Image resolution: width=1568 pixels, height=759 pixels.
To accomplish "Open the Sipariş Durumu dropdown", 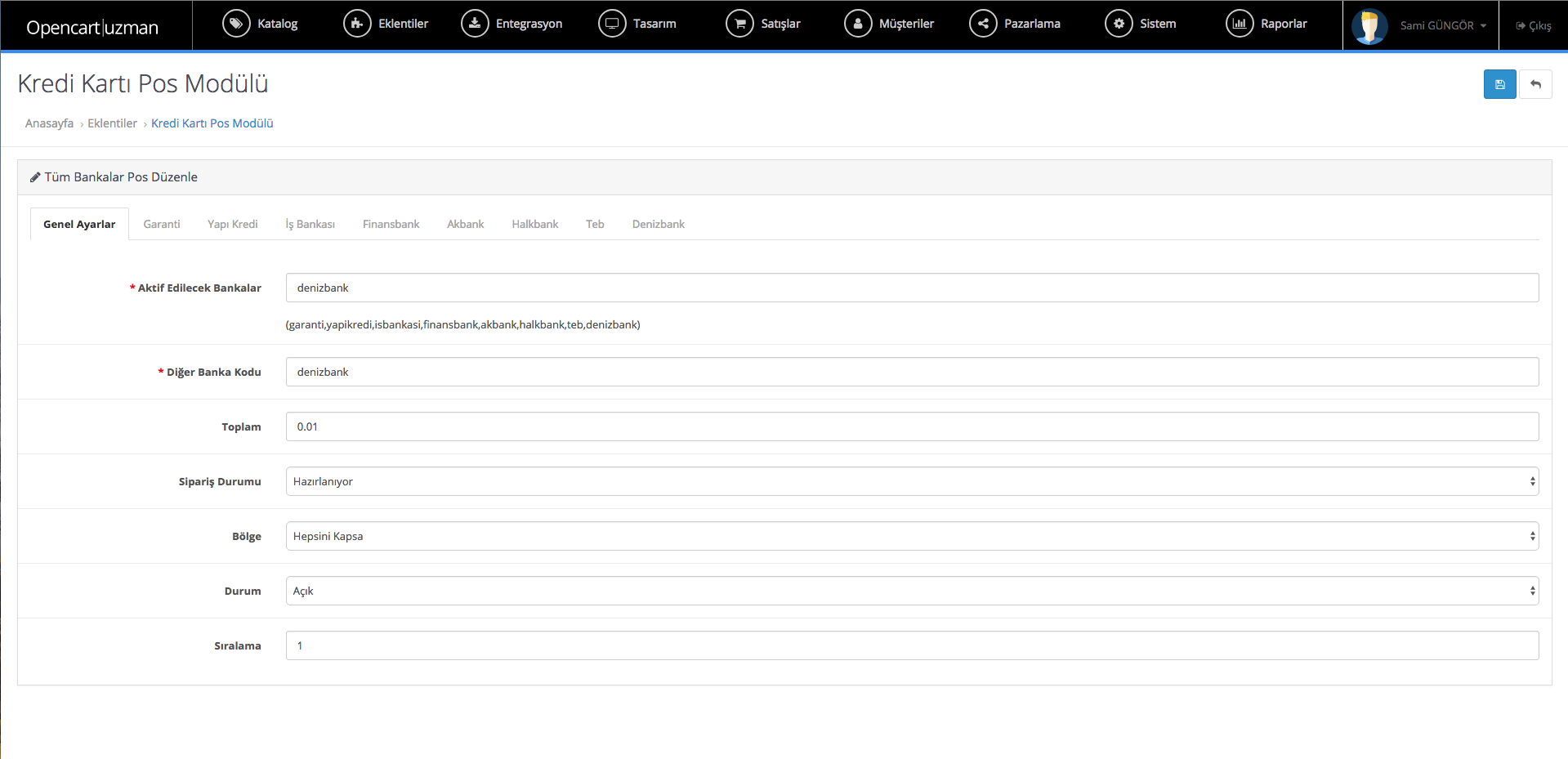I will pyautogui.click(x=912, y=481).
